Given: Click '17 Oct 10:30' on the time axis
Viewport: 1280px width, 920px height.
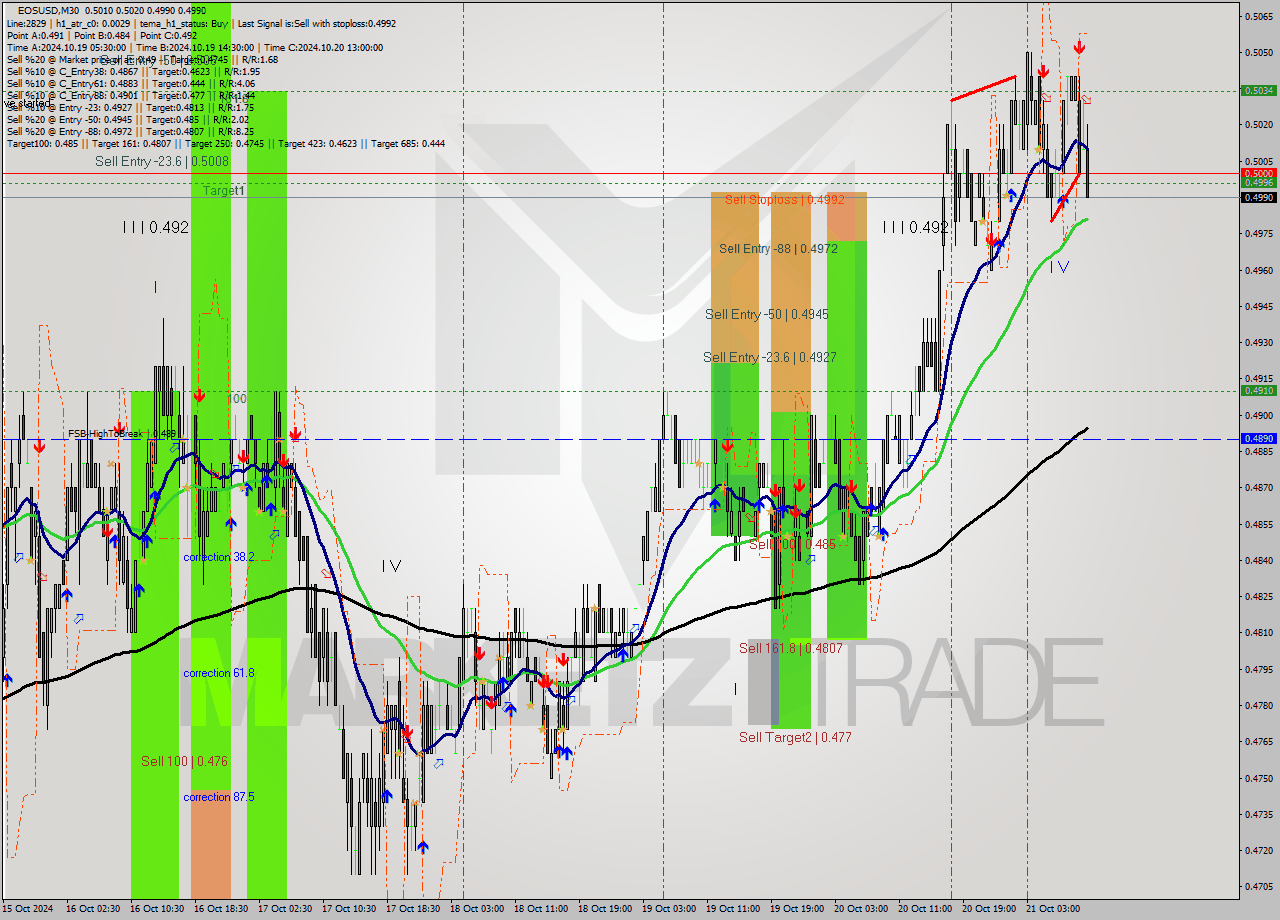Looking at the screenshot, I should click(349, 909).
